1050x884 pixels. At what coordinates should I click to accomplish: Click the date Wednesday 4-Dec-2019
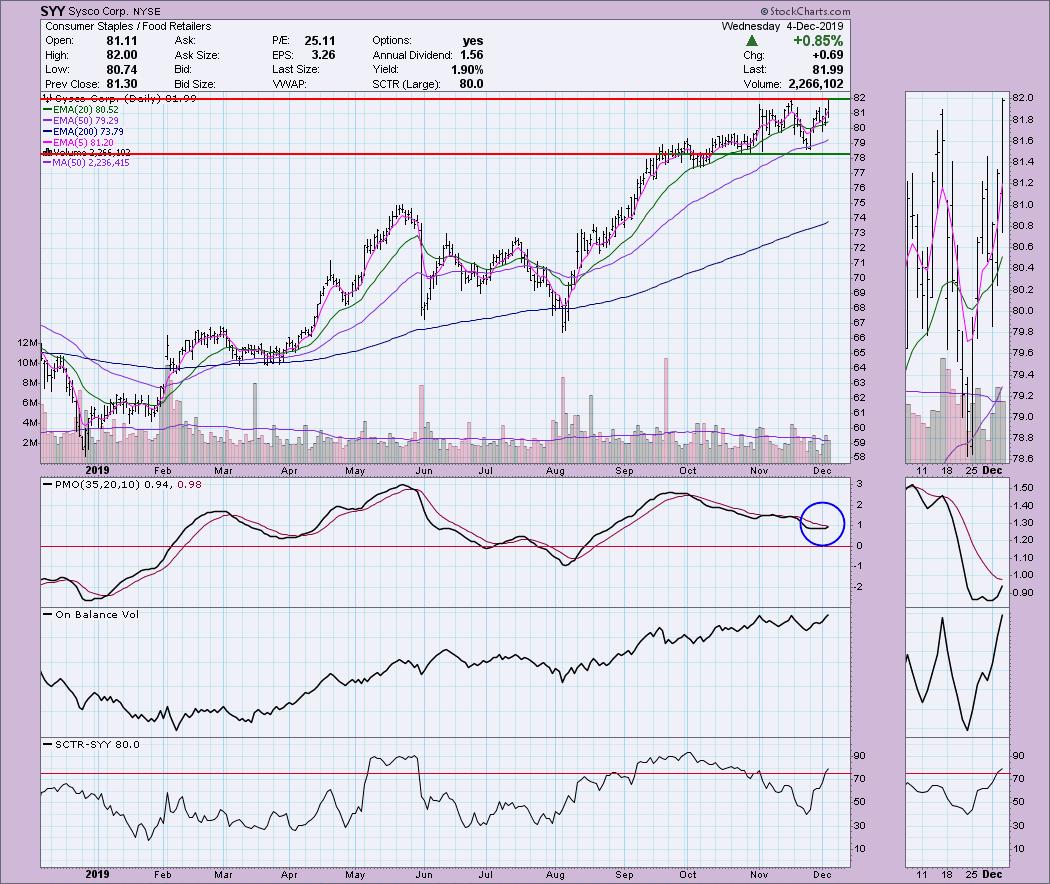coord(782,26)
